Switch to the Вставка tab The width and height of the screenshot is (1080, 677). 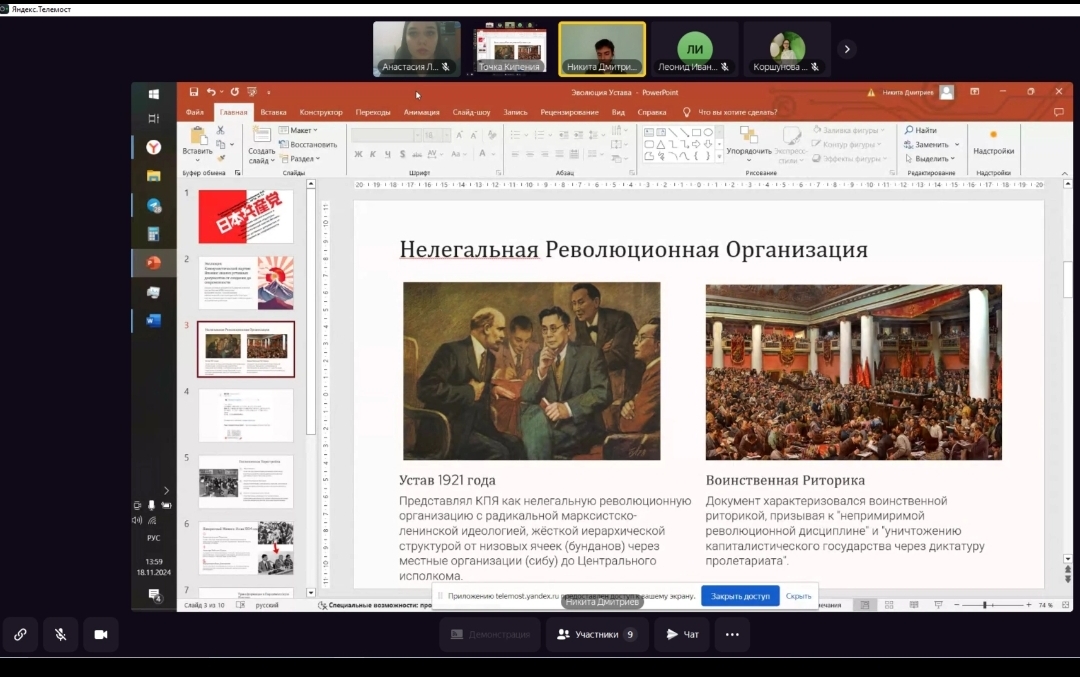point(273,112)
